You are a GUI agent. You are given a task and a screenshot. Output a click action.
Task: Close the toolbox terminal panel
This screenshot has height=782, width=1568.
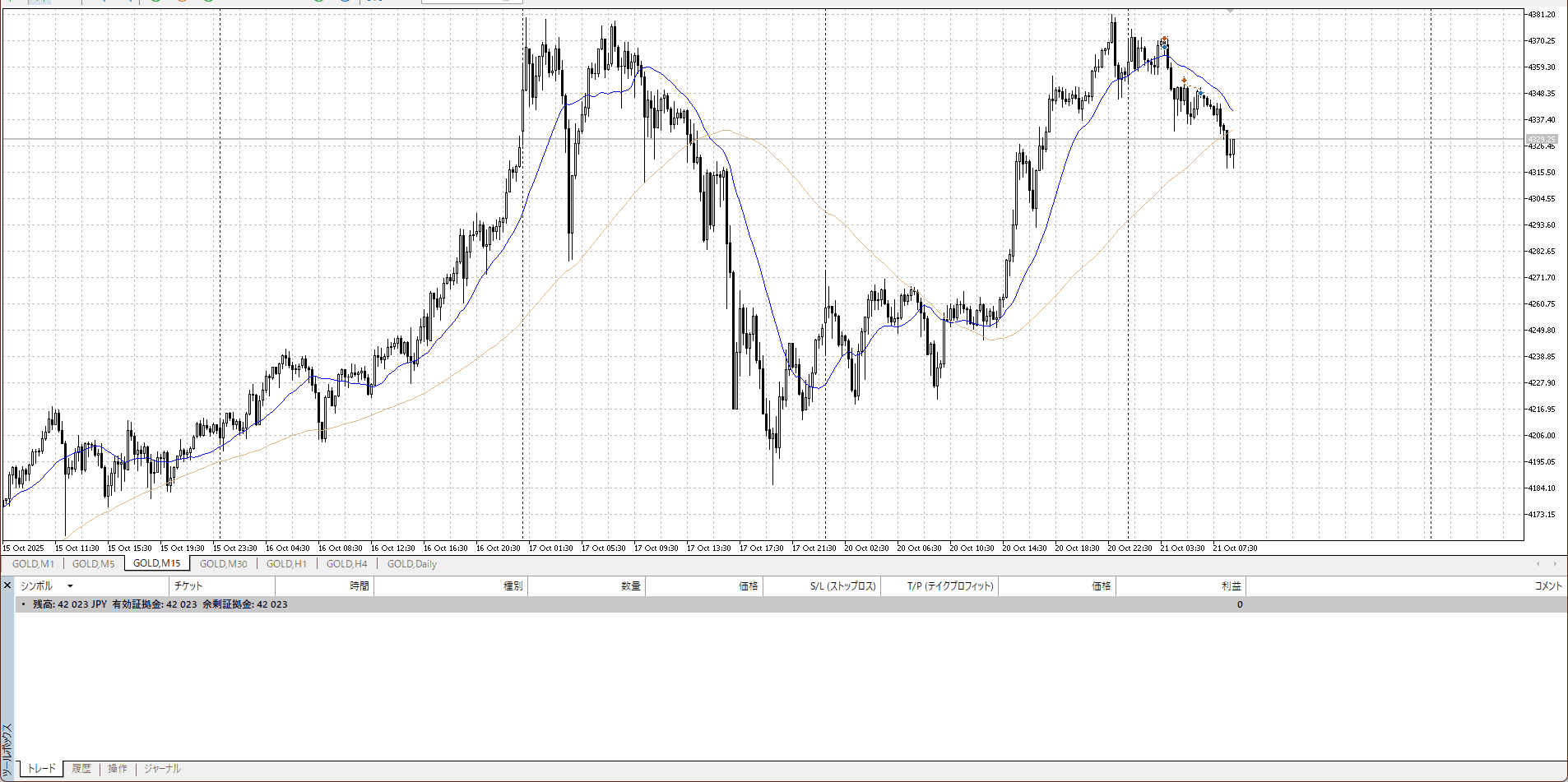[x=7, y=585]
